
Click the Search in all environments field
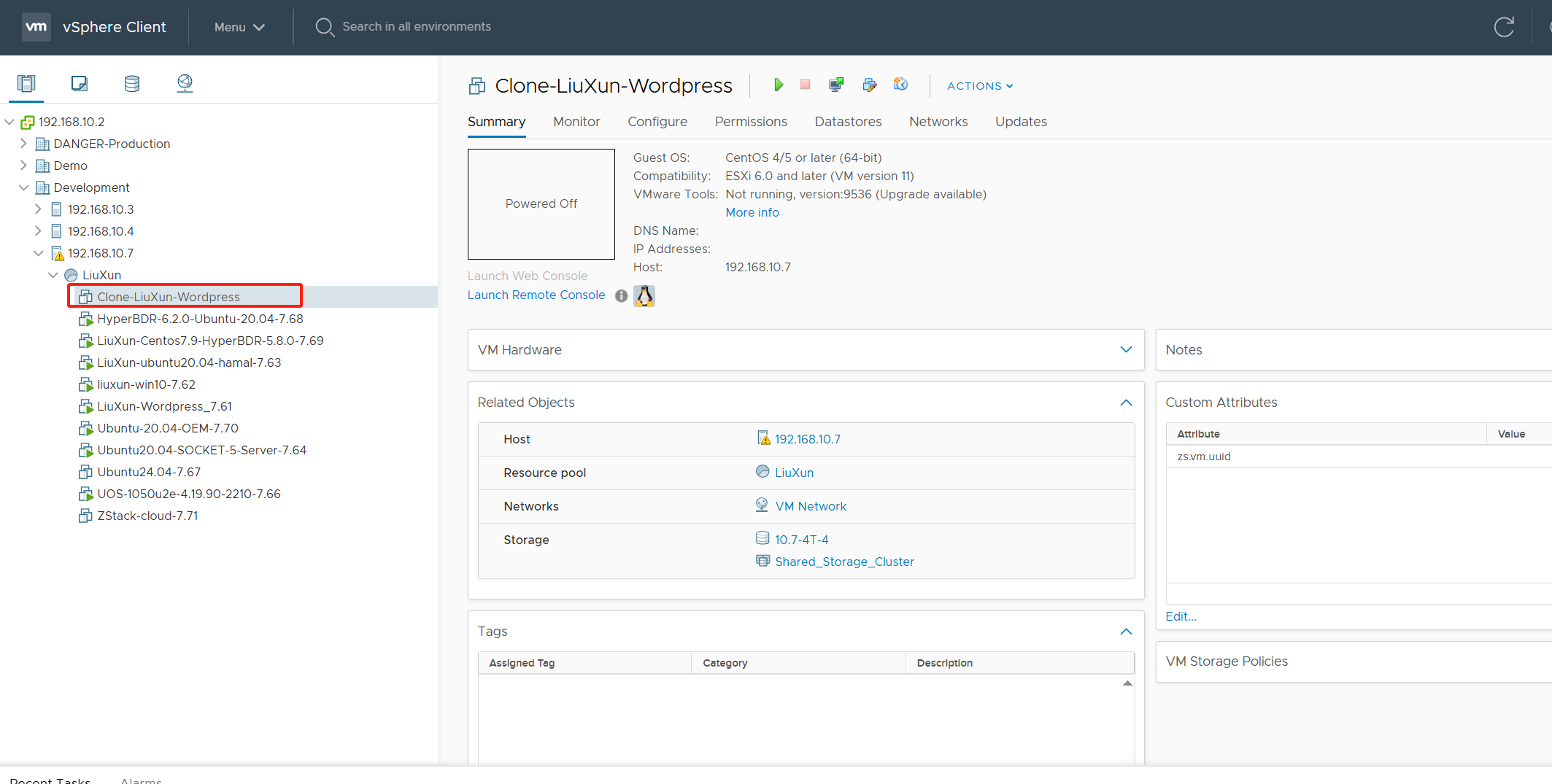tap(417, 27)
